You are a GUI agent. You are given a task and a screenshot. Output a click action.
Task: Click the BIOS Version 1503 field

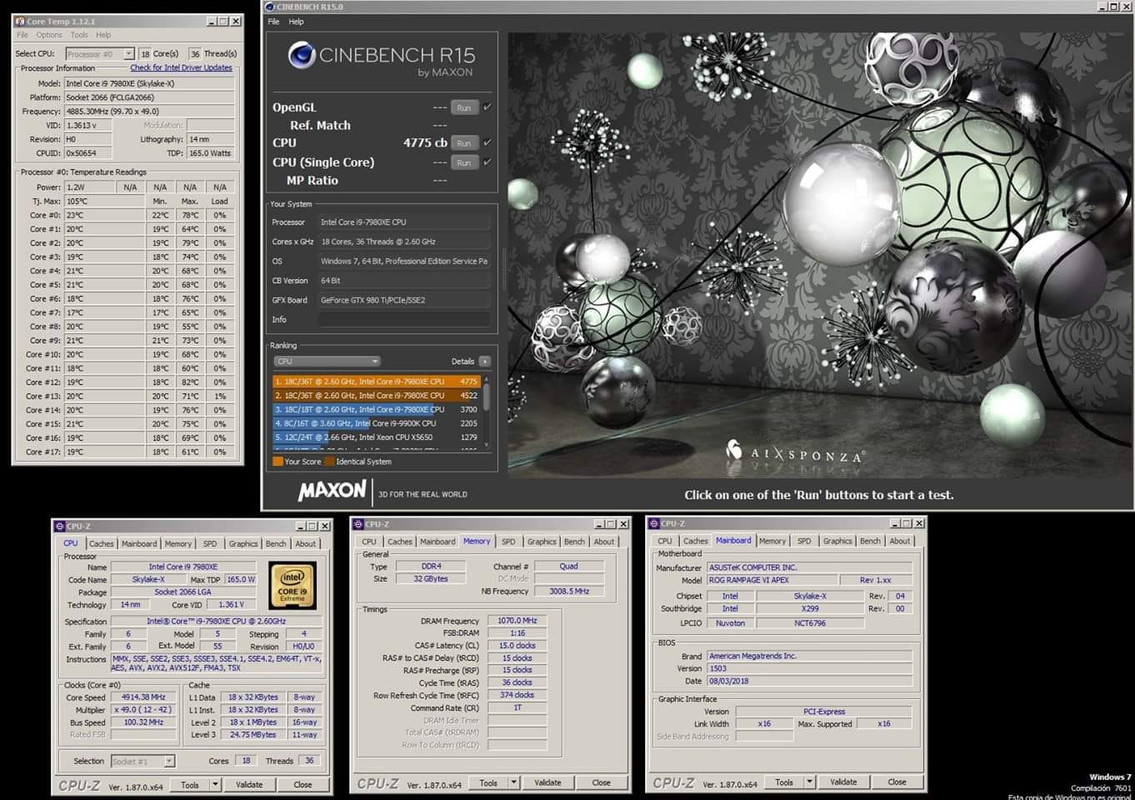point(809,668)
